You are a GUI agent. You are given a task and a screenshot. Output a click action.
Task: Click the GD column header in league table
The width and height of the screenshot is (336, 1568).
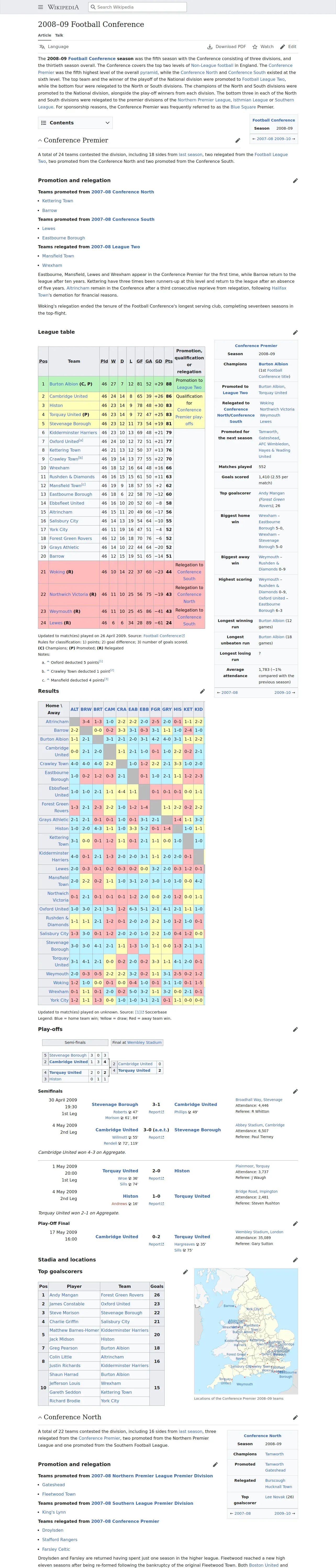tap(159, 362)
